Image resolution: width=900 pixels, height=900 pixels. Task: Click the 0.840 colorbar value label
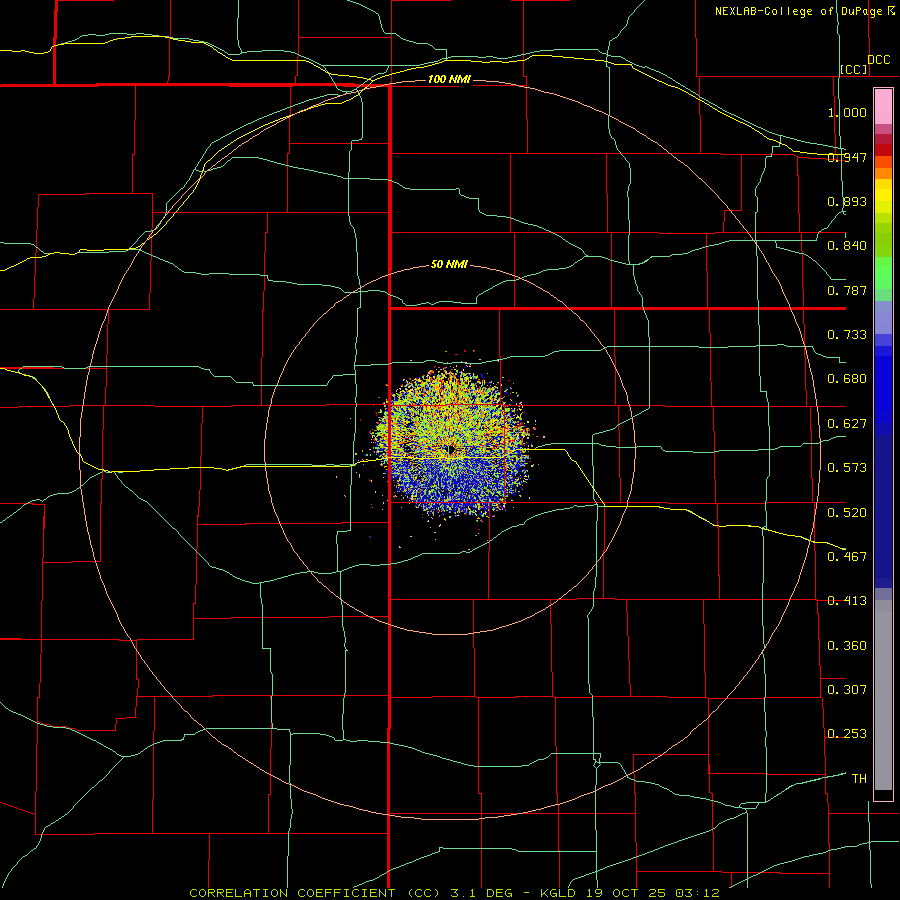coord(847,246)
